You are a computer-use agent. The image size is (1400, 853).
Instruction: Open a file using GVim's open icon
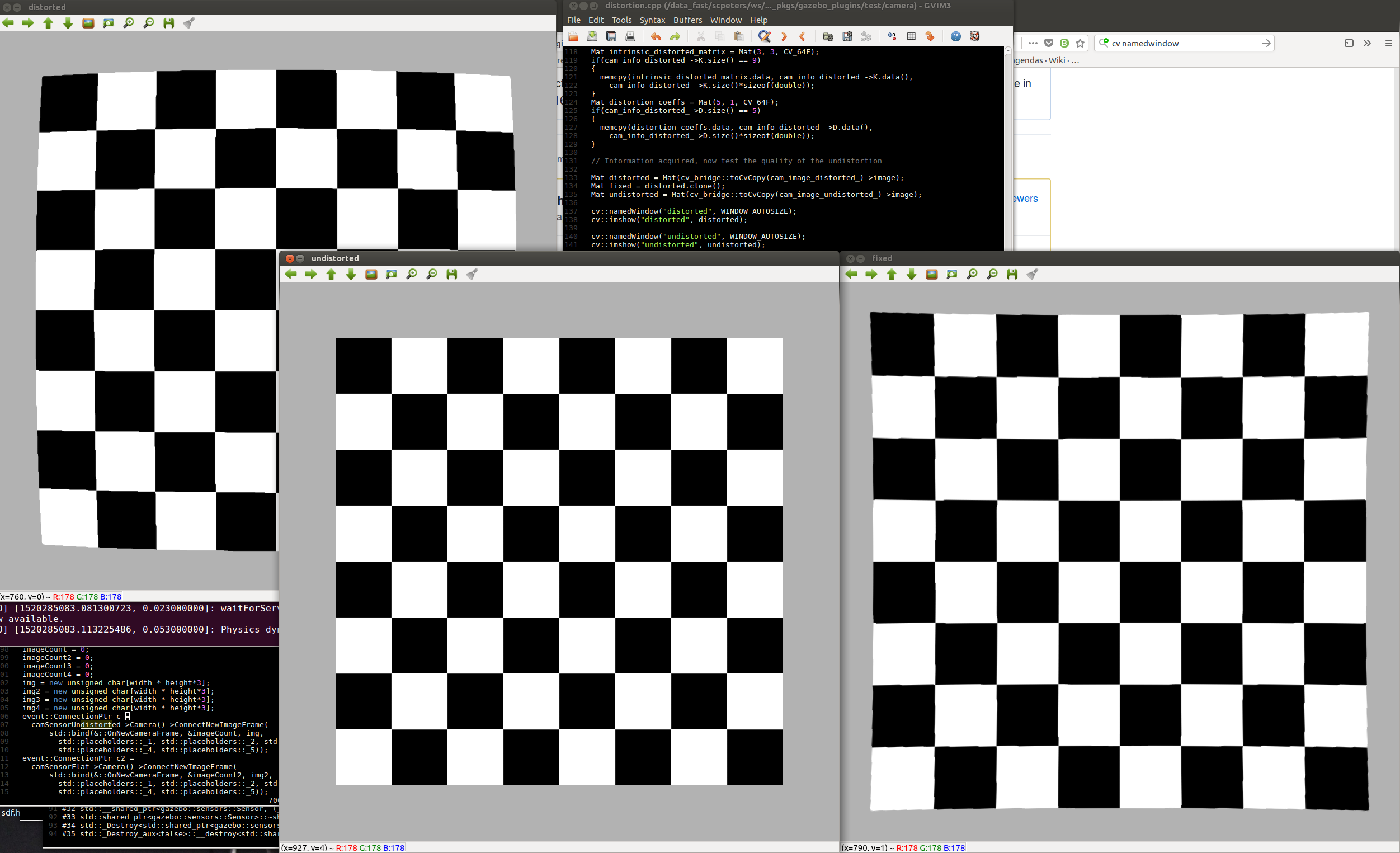(x=573, y=36)
